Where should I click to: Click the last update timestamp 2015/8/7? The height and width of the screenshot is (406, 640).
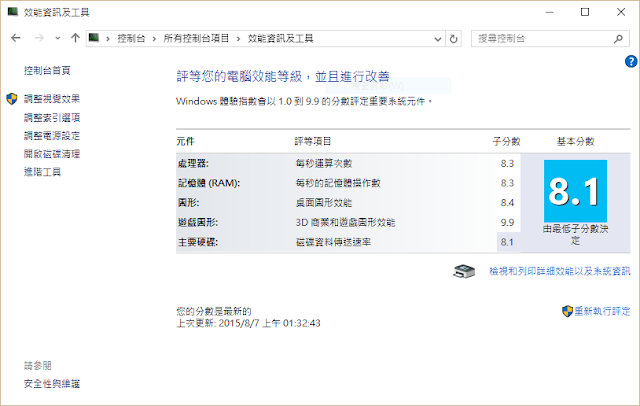[x=269, y=324]
